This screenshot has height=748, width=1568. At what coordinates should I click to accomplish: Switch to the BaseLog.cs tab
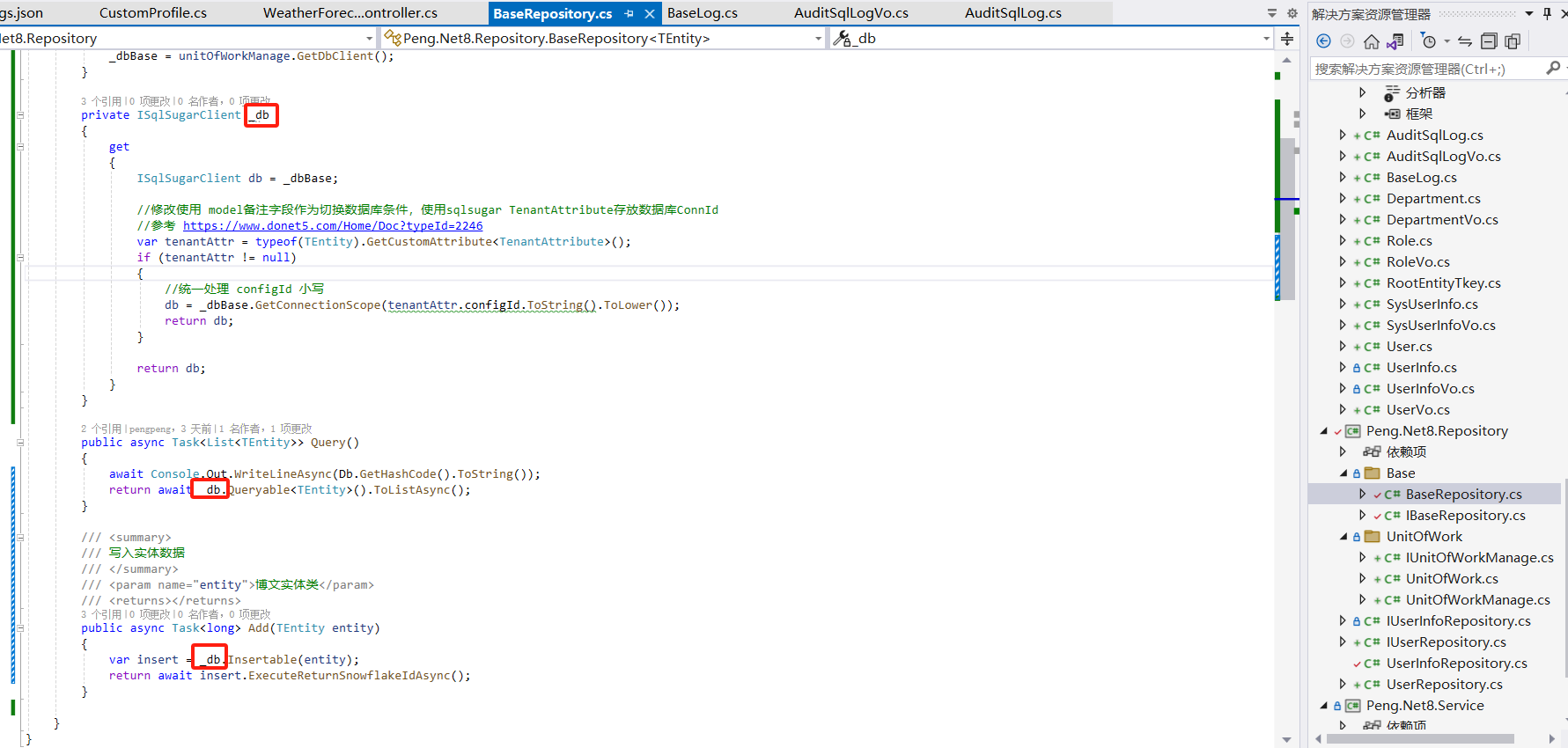pyautogui.click(x=703, y=13)
